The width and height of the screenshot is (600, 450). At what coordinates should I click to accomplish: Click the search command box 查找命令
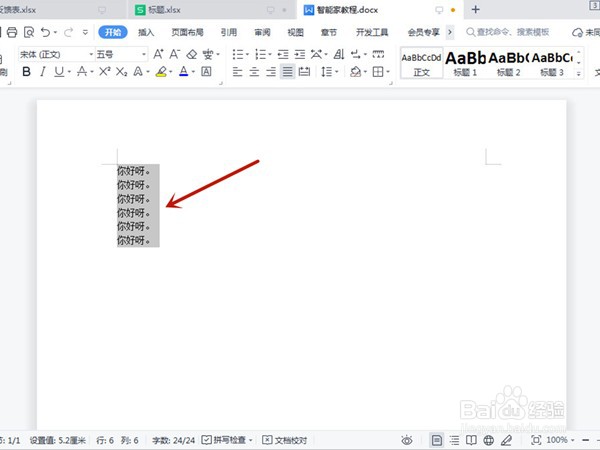[507, 32]
